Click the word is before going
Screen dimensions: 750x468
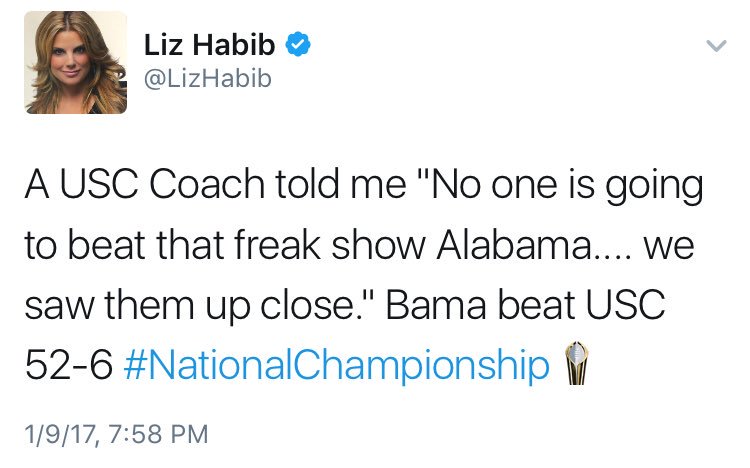tap(581, 185)
